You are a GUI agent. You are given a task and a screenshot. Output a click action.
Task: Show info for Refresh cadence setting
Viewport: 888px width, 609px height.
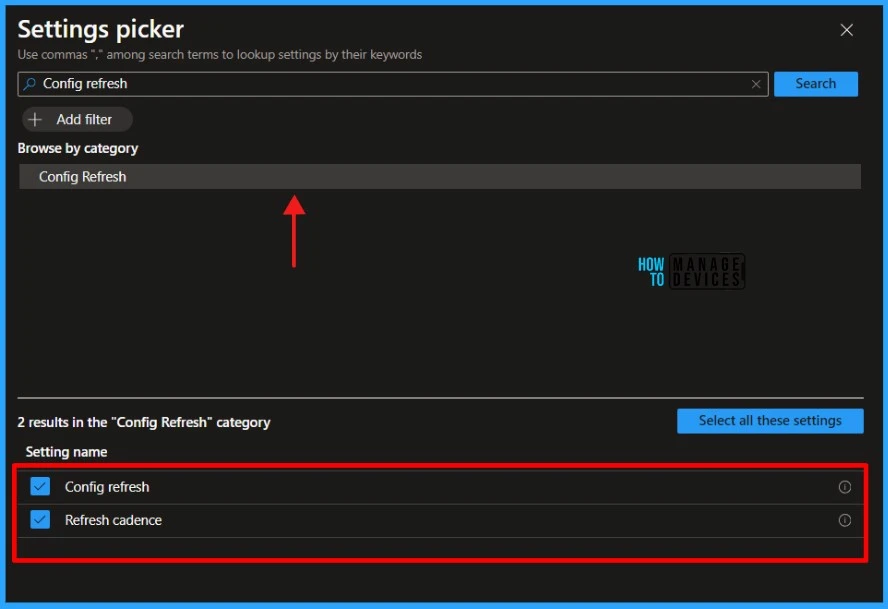pos(844,520)
